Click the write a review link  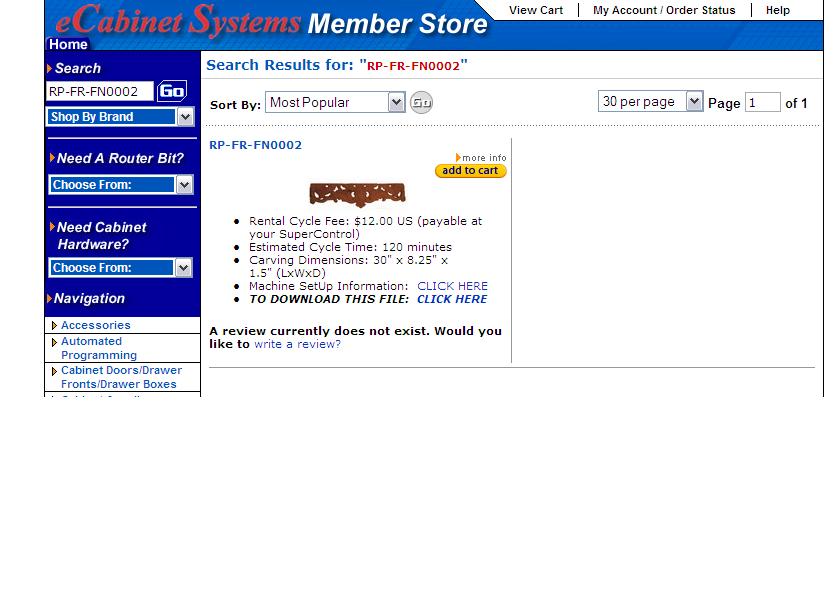click(x=297, y=344)
